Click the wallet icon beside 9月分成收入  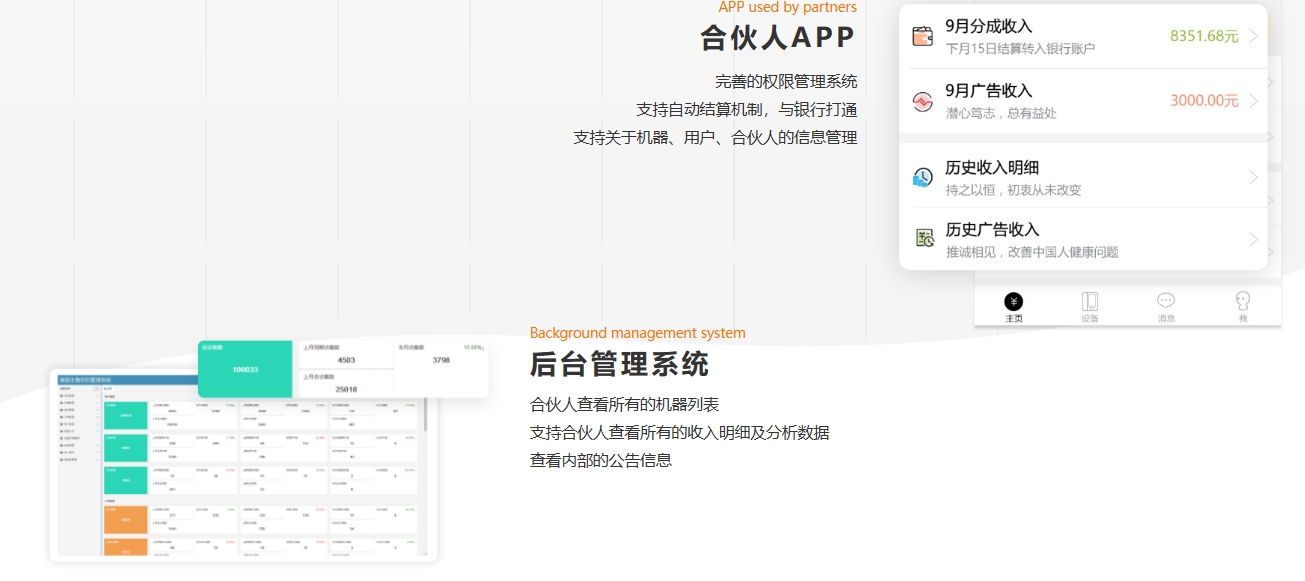[x=922, y=37]
